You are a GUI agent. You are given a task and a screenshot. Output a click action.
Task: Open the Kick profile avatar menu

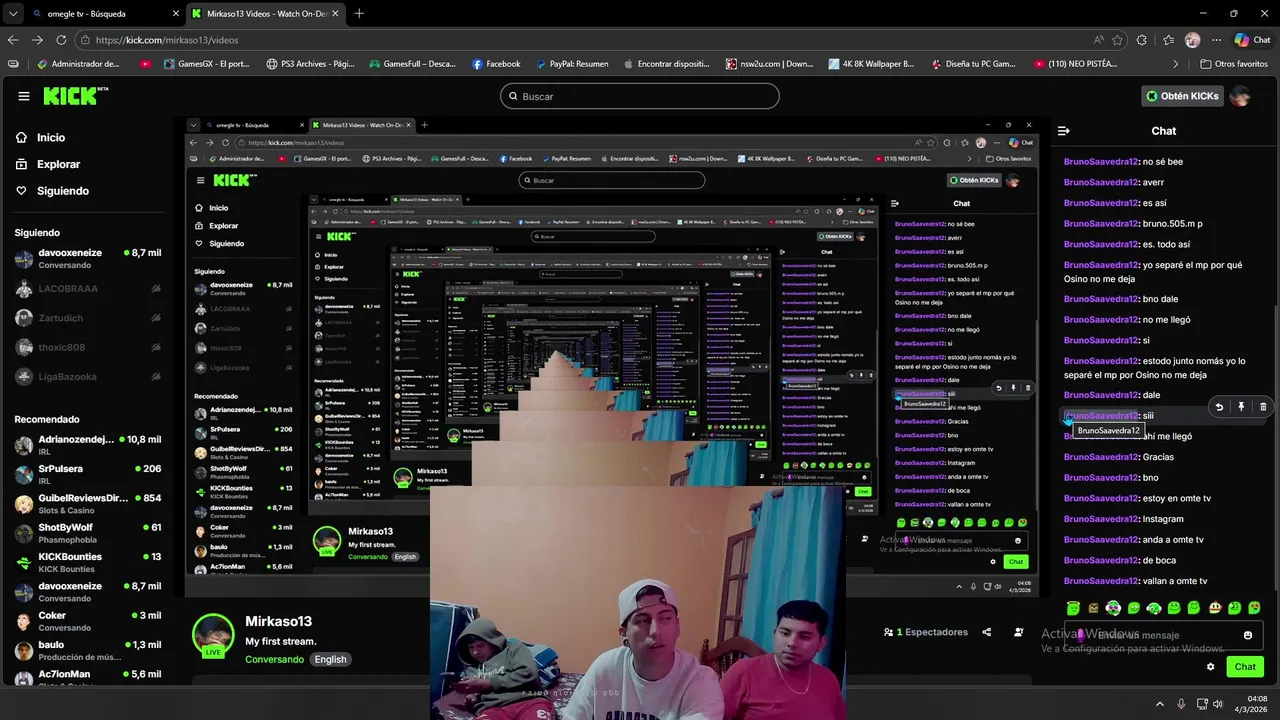coord(1240,96)
